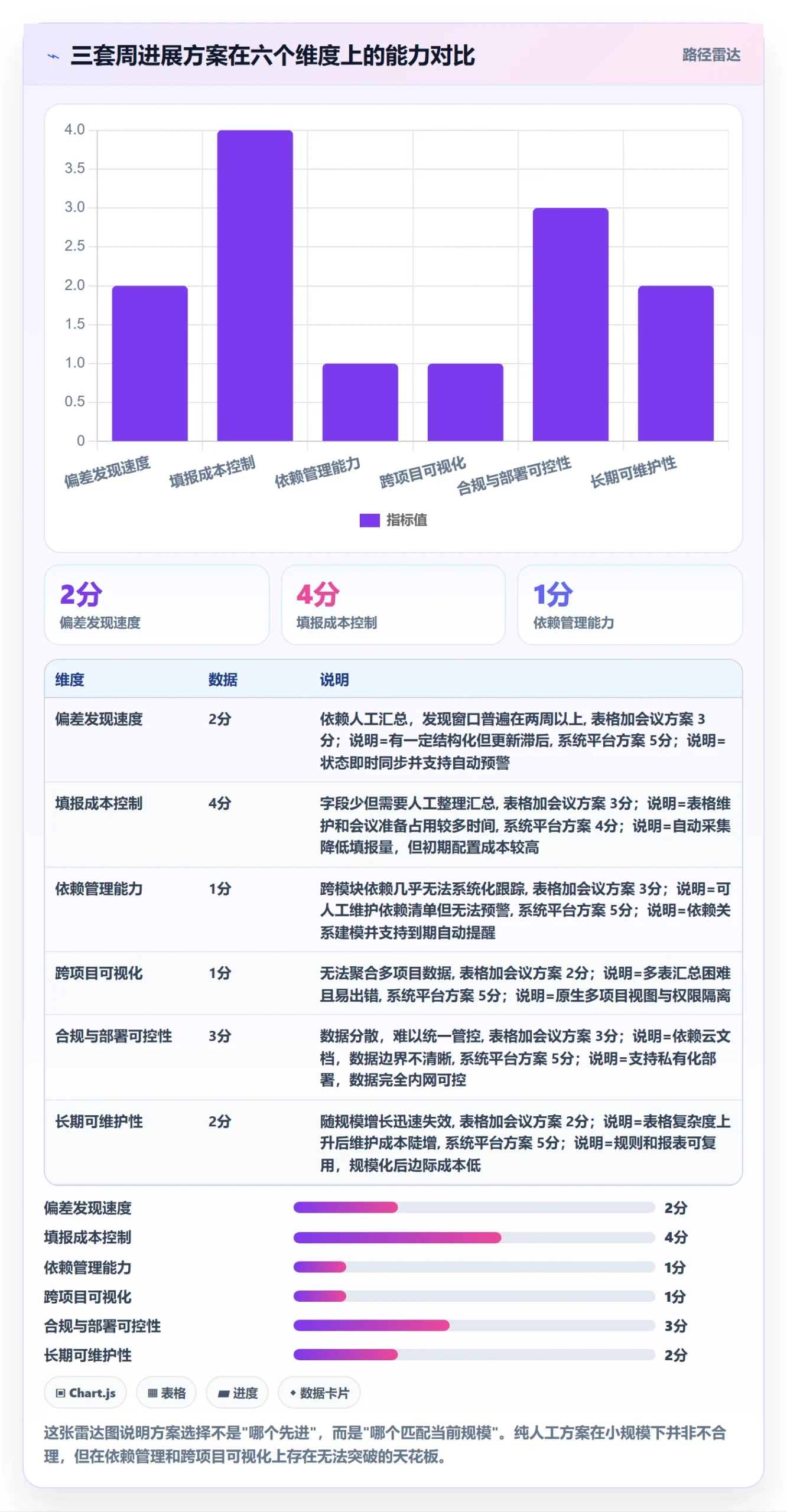
Task: Click table row cell 合规与部署可控性
Action: [x=113, y=1036]
